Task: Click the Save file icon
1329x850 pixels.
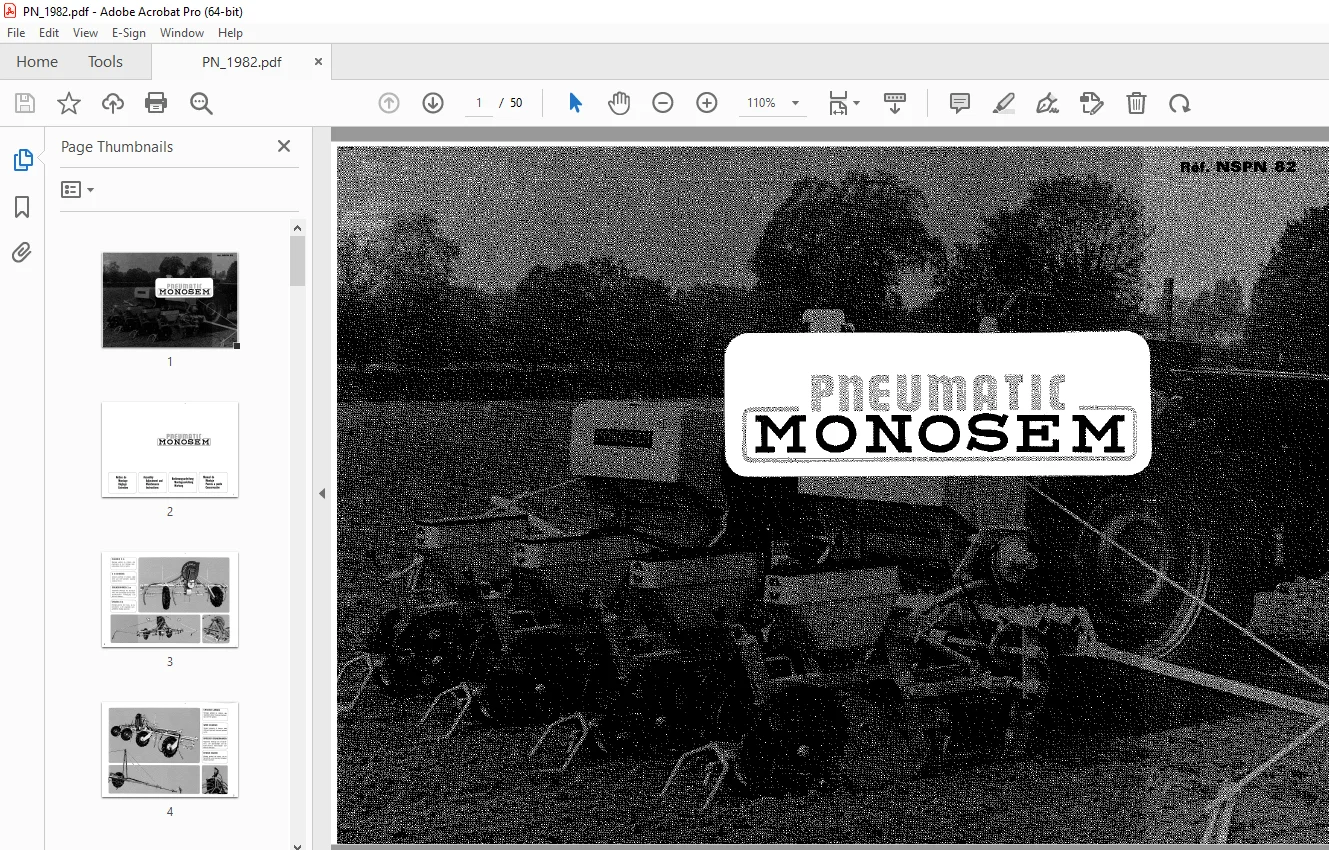Action: point(25,103)
